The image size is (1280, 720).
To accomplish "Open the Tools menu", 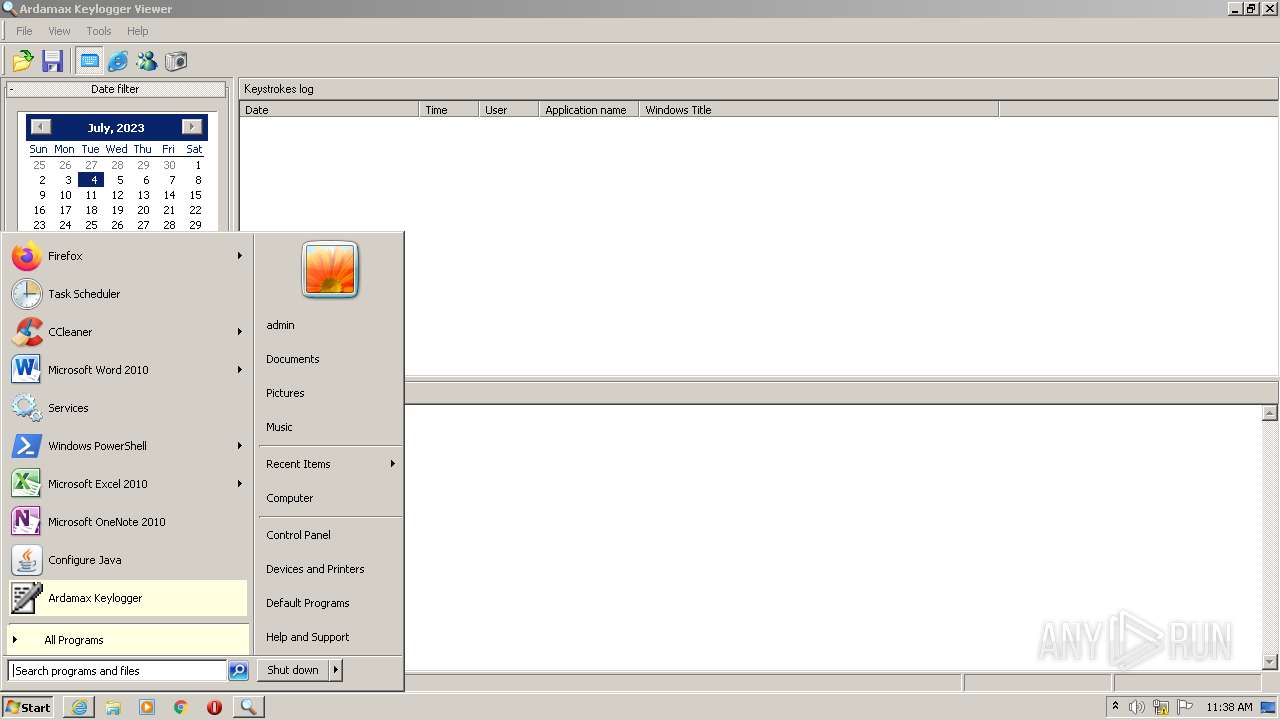I will pos(98,31).
